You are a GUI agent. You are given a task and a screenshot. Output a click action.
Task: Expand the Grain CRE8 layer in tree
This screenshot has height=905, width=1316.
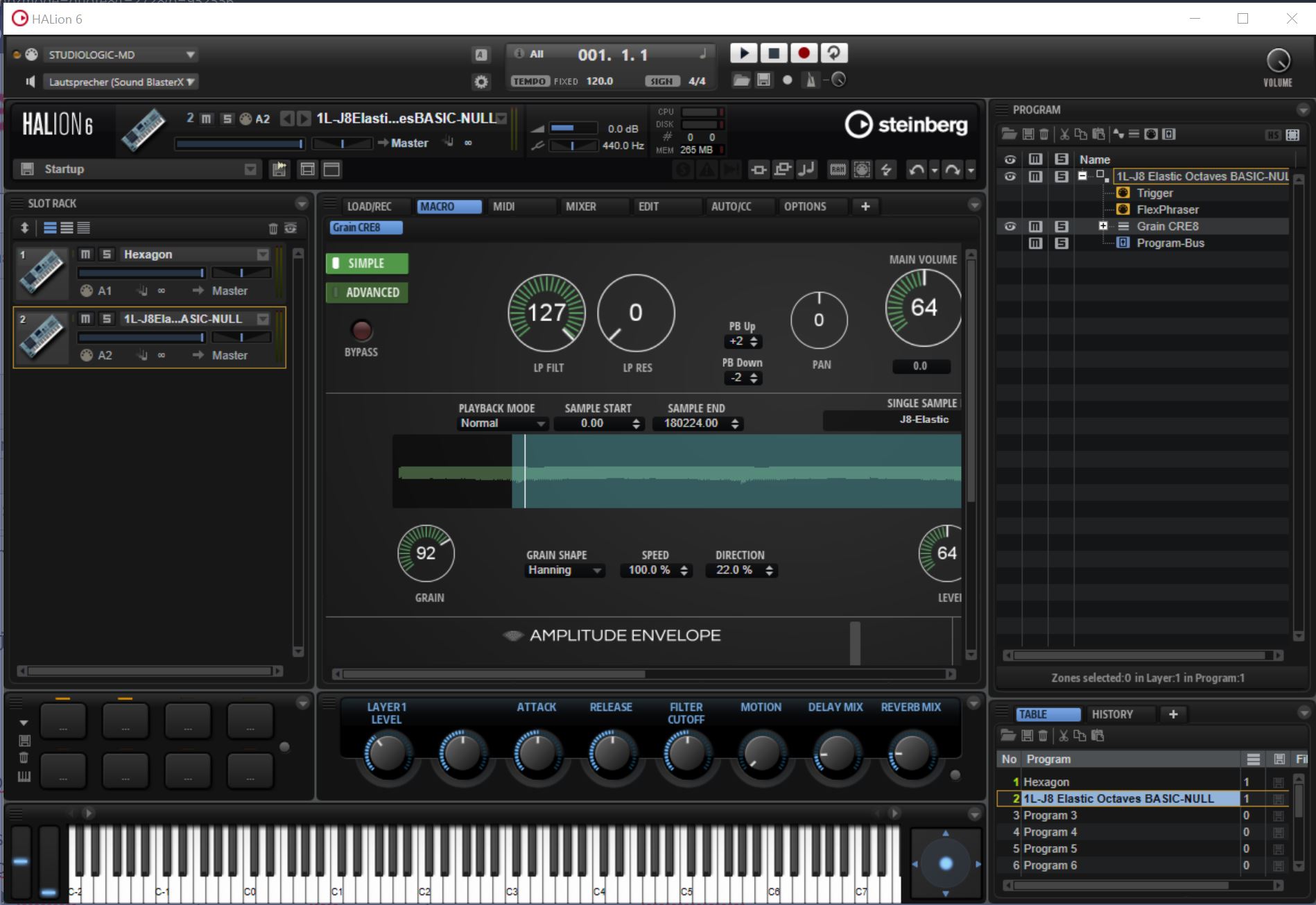pos(1102,226)
